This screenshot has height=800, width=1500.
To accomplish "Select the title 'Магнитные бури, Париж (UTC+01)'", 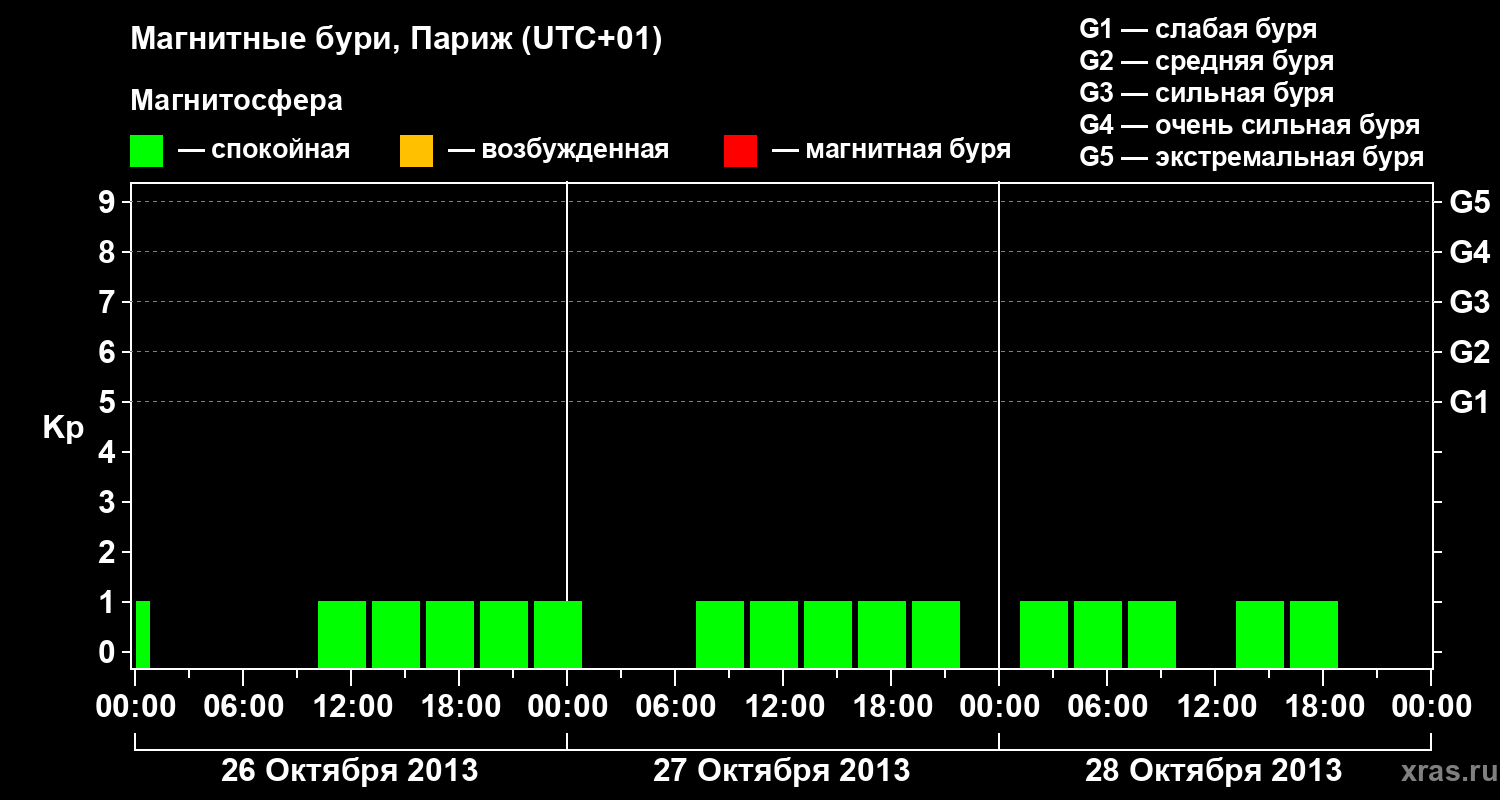I will click(x=396, y=40).
